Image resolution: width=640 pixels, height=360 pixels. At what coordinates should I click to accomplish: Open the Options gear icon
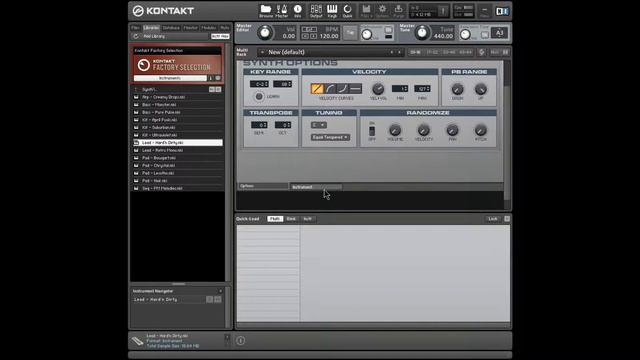[382, 11]
